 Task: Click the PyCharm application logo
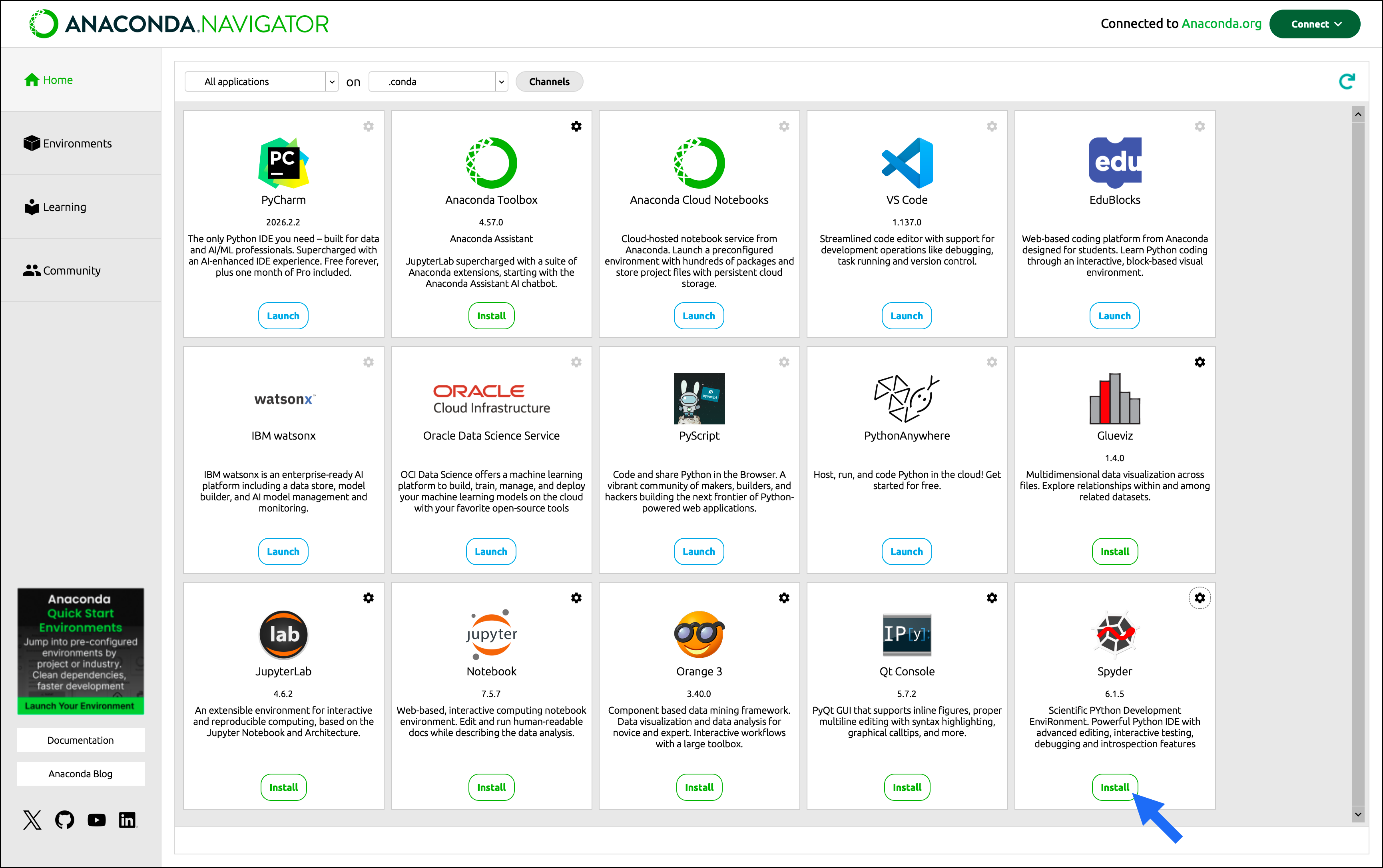point(284,163)
